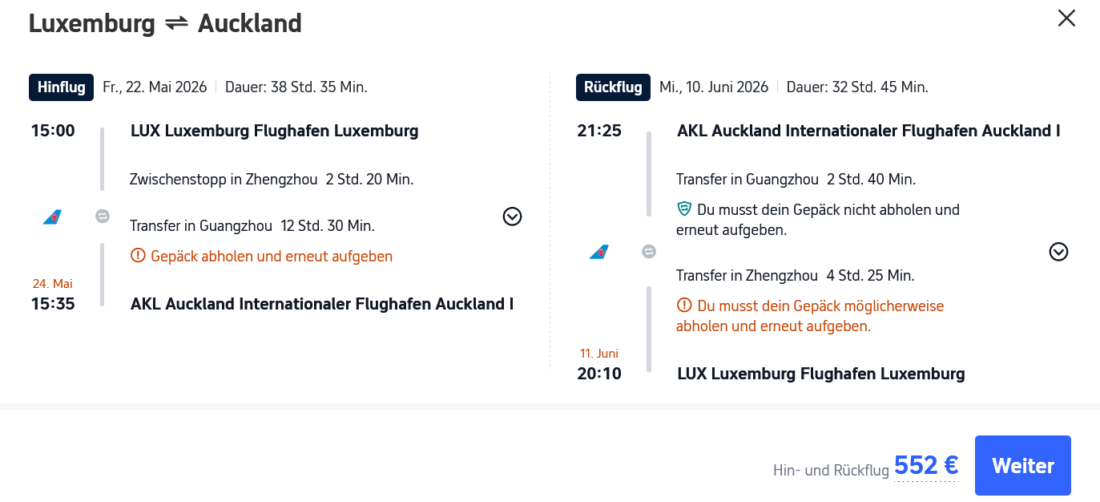The height and width of the screenshot is (502, 1100).
Task: Expand the return flight details chevron
Action: click(x=1059, y=252)
